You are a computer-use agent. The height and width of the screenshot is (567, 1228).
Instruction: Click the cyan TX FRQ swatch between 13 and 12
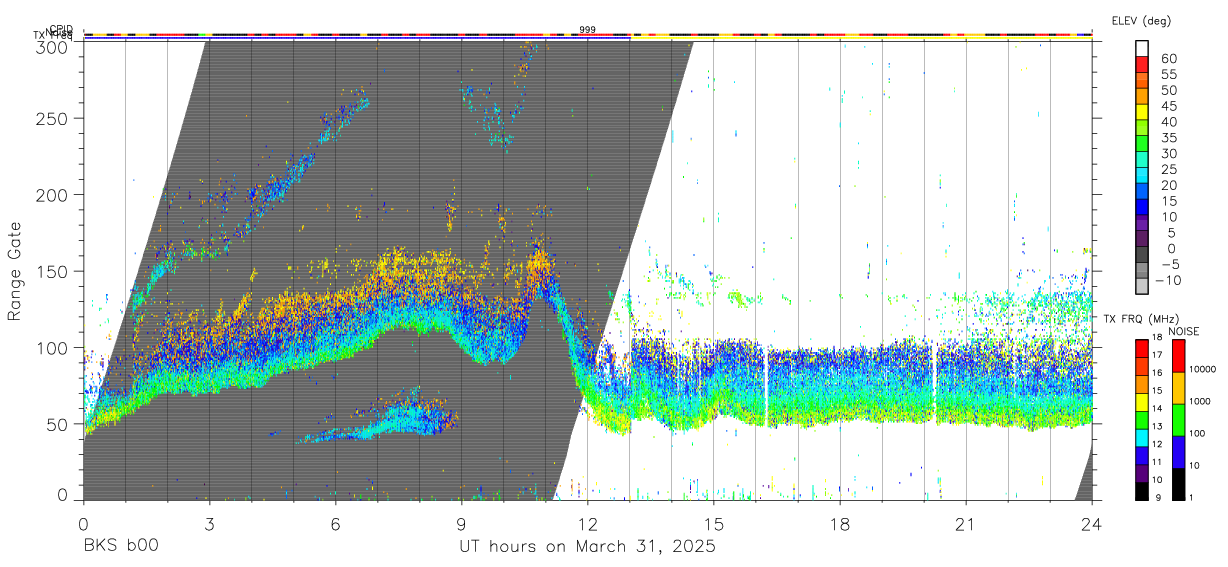point(1142,436)
